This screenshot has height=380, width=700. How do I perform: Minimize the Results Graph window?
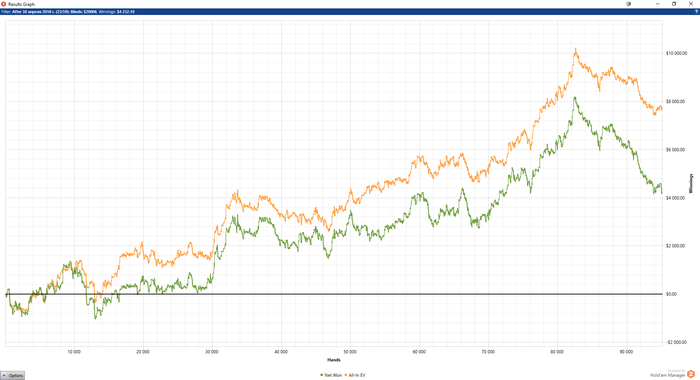pyautogui.click(x=658, y=4)
